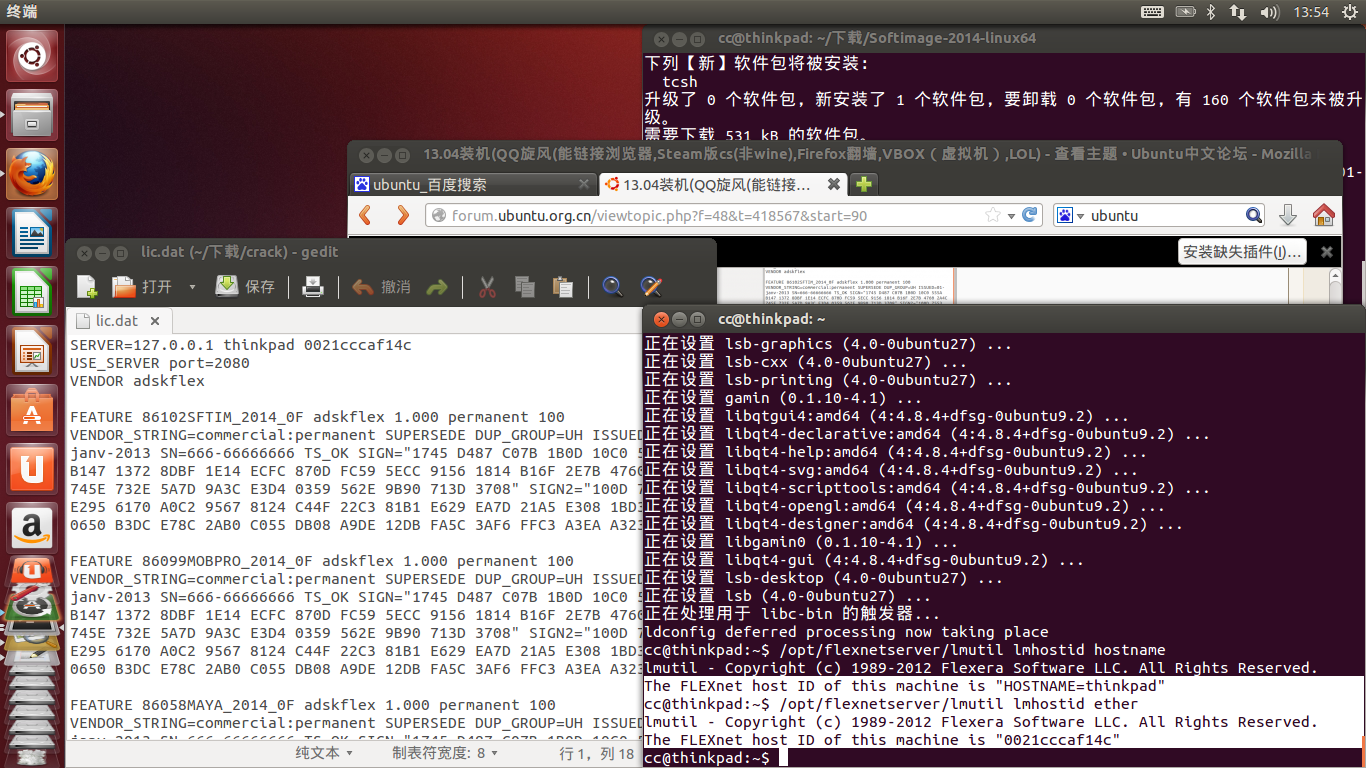Image resolution: width=1366 pixels, height=768 pixels.
Task: Open the Bluetooth indicator in top panel
Action: click(1209, 12)
